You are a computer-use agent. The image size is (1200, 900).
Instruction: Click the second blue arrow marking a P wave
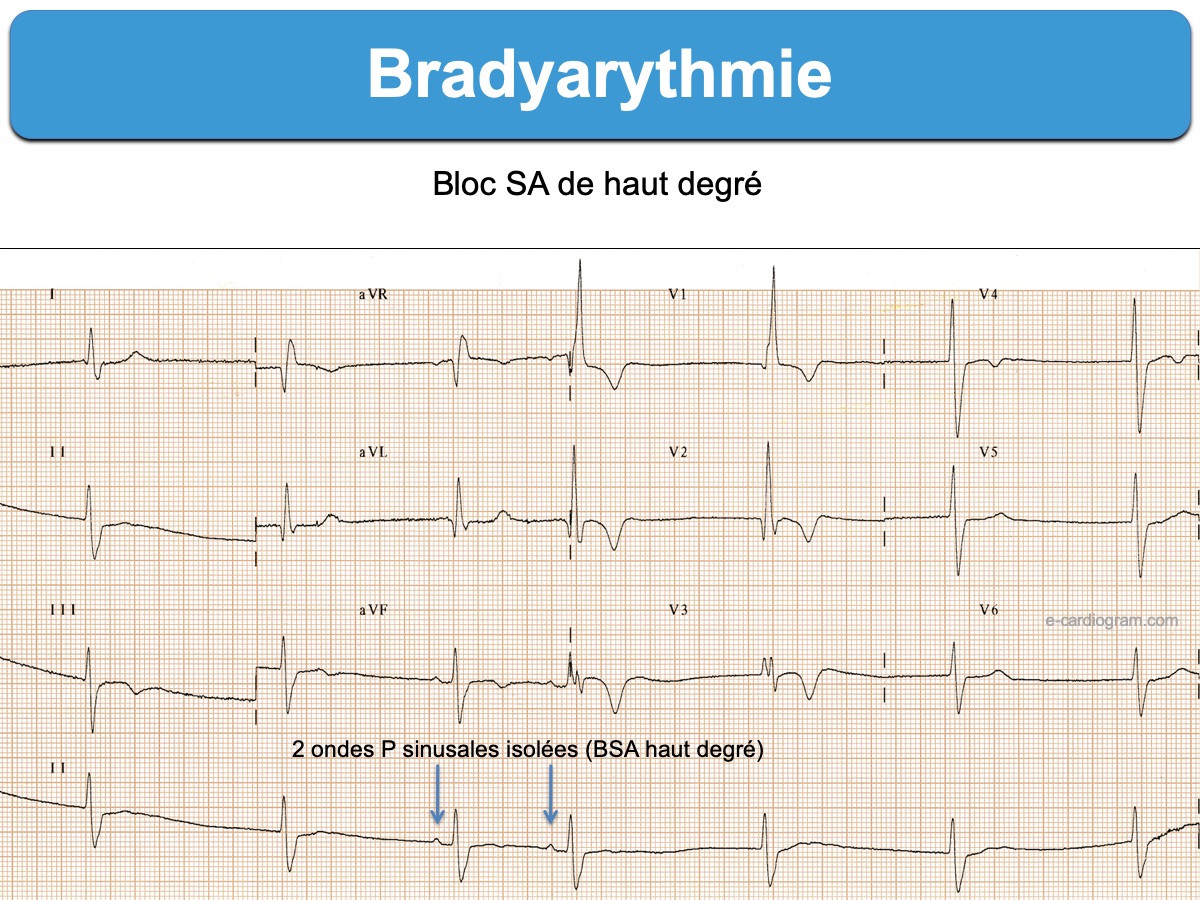550,800
